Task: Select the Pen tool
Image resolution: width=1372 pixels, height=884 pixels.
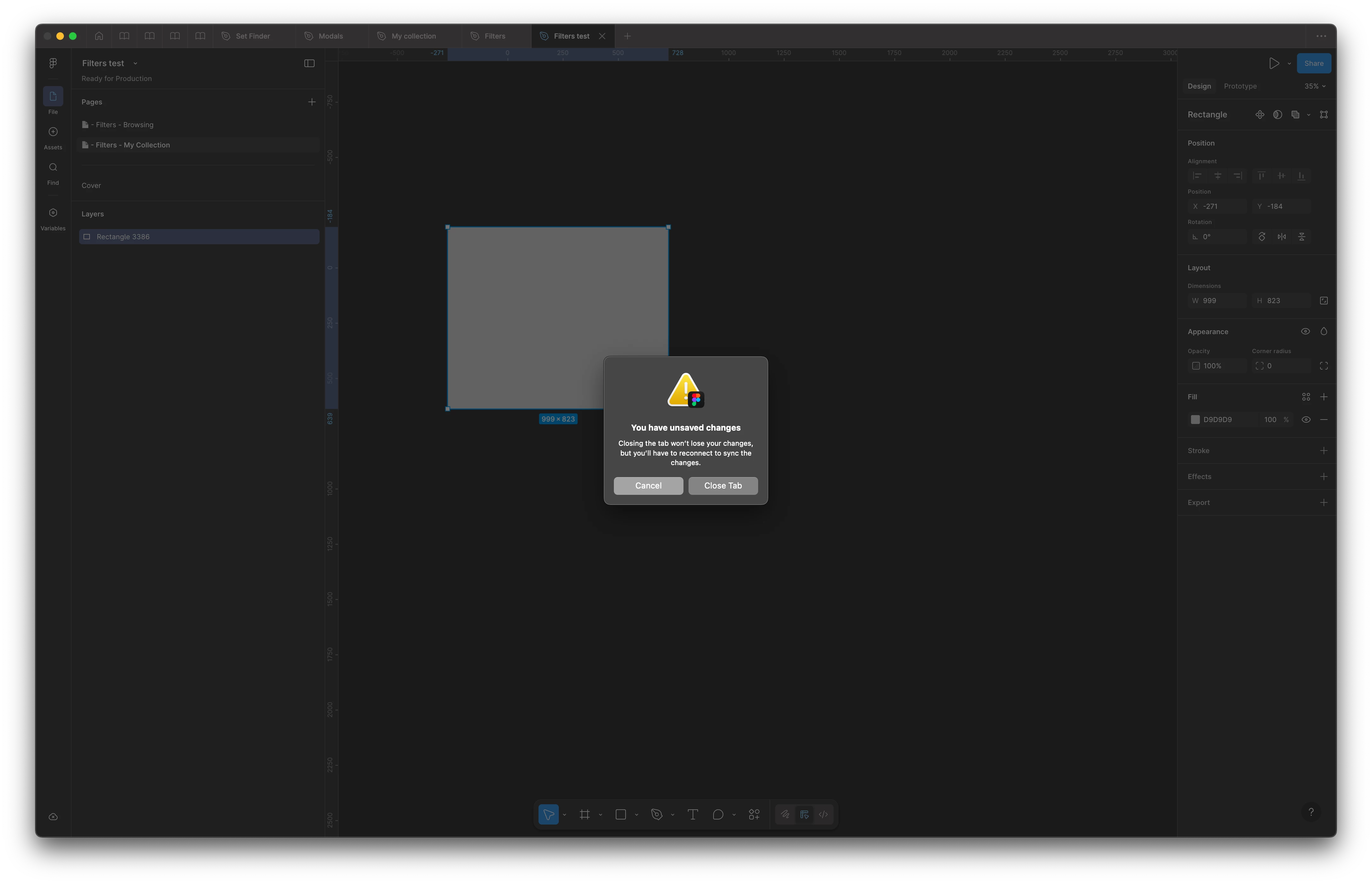Action: tap(656, 814)
